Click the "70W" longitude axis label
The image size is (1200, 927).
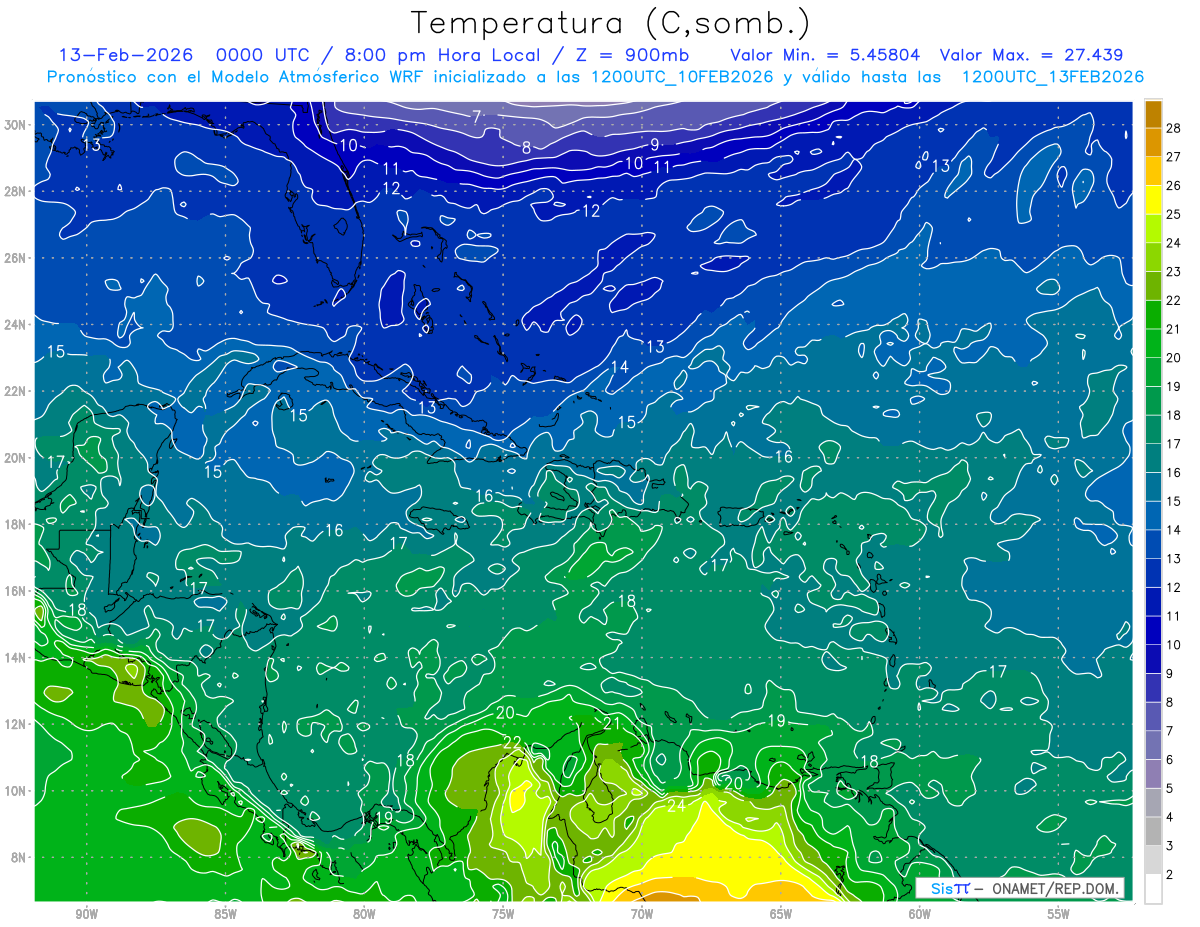coord(642,914)
